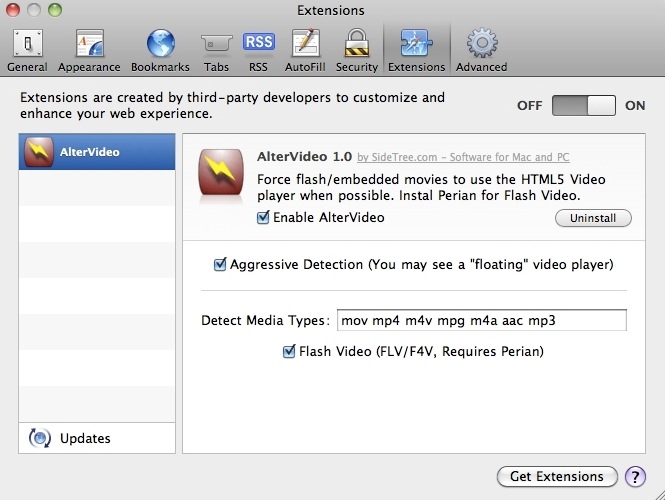
Task: Select the Extensions puzzle-piece pane
Action: [416, 50]
